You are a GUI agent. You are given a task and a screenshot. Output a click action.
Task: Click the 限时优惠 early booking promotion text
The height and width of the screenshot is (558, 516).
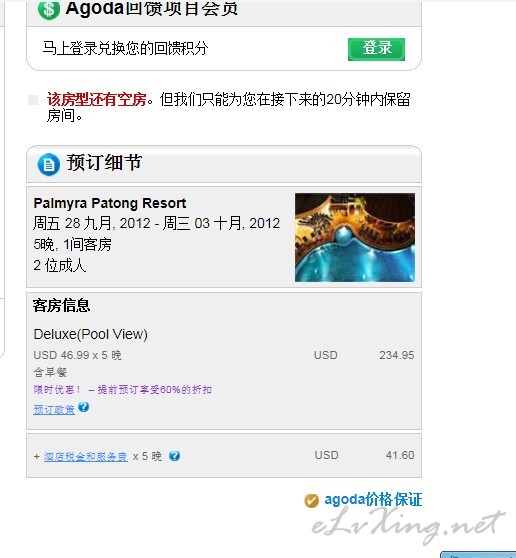pyautogui.click(x=123, y=390)
